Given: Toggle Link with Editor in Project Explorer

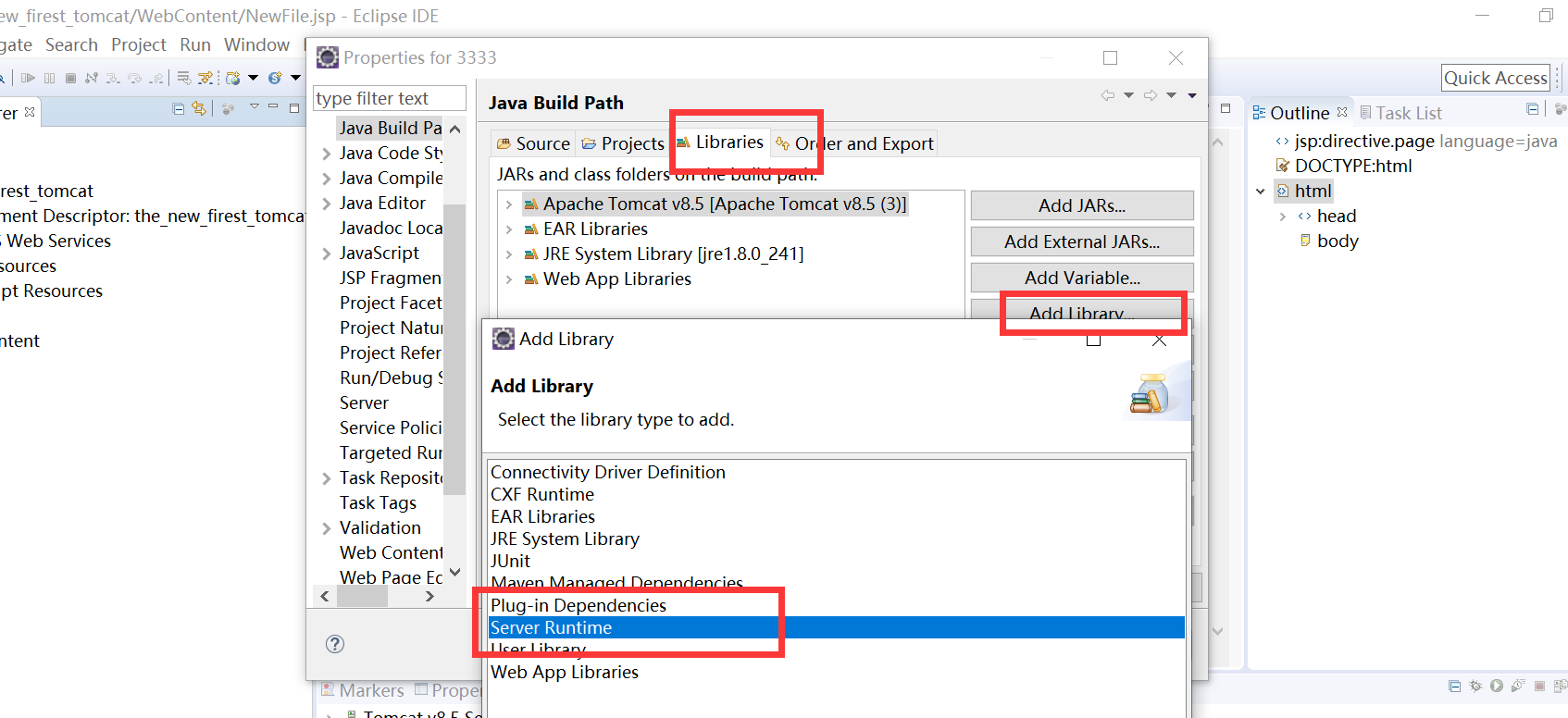Looking at the screenshot, I should click(x=199, y=109).
